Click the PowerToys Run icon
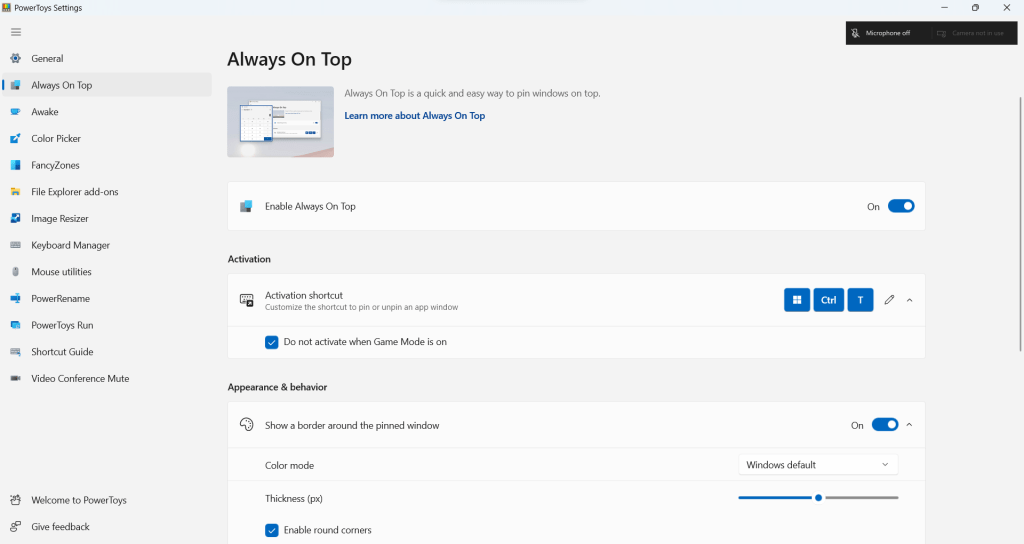The image size is (1024, 544). coord(16,325)
